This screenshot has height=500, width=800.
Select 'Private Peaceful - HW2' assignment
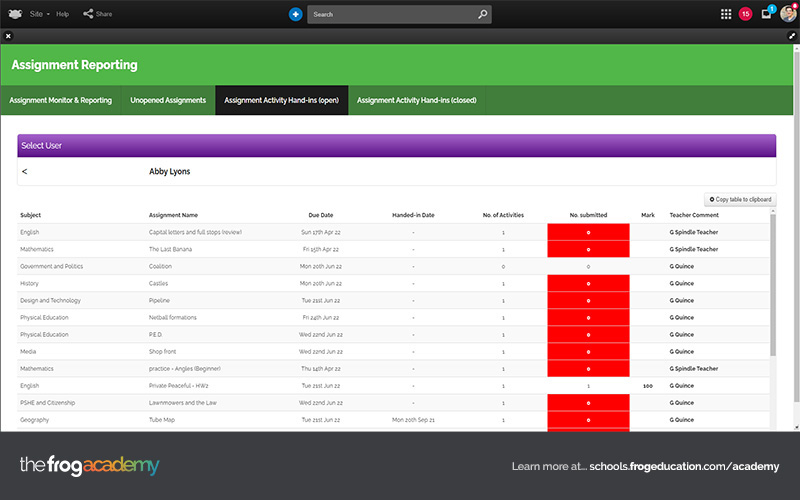[x=179, y=386]
